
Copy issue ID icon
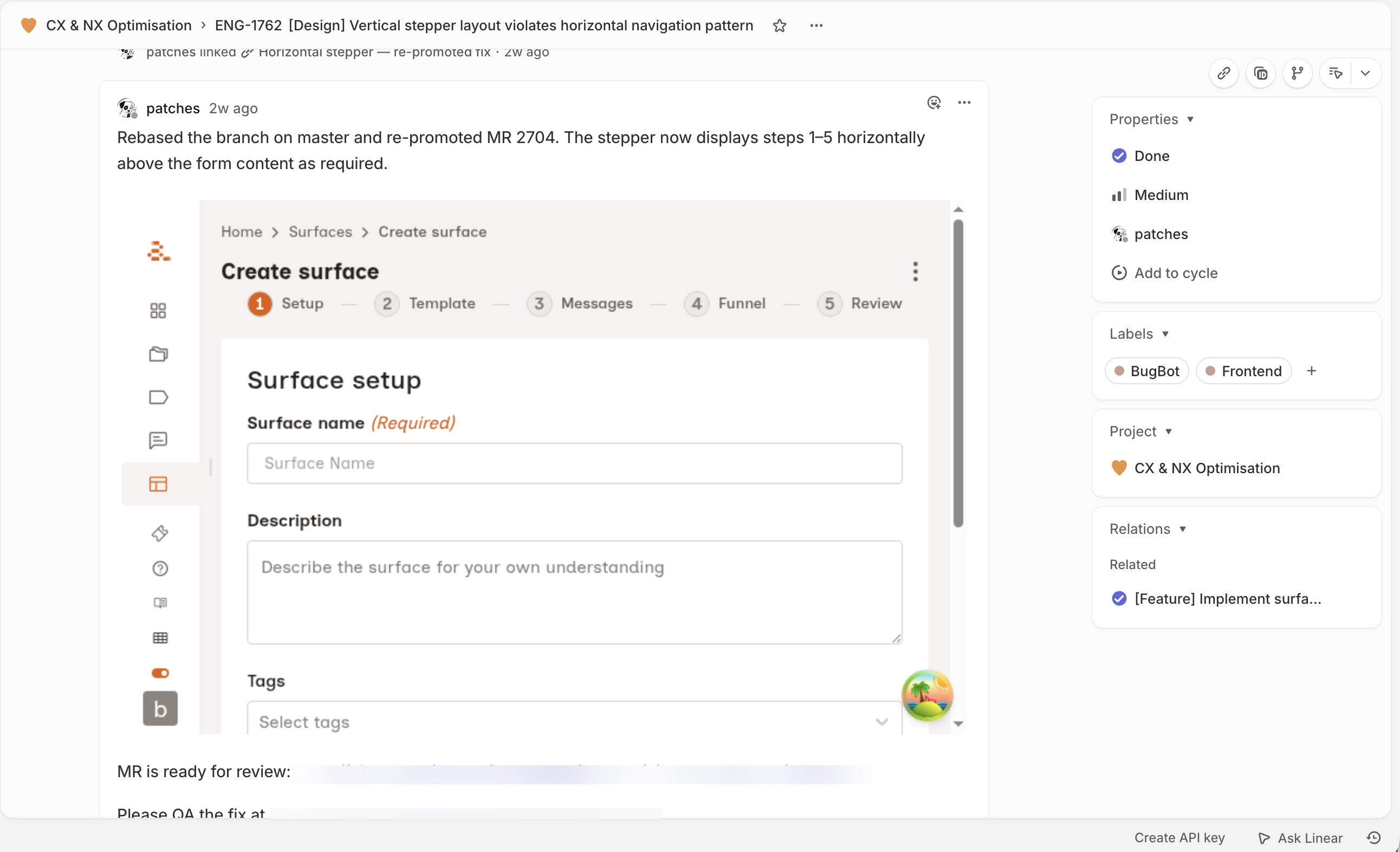pyautogui.click(x=1260, y=73)
